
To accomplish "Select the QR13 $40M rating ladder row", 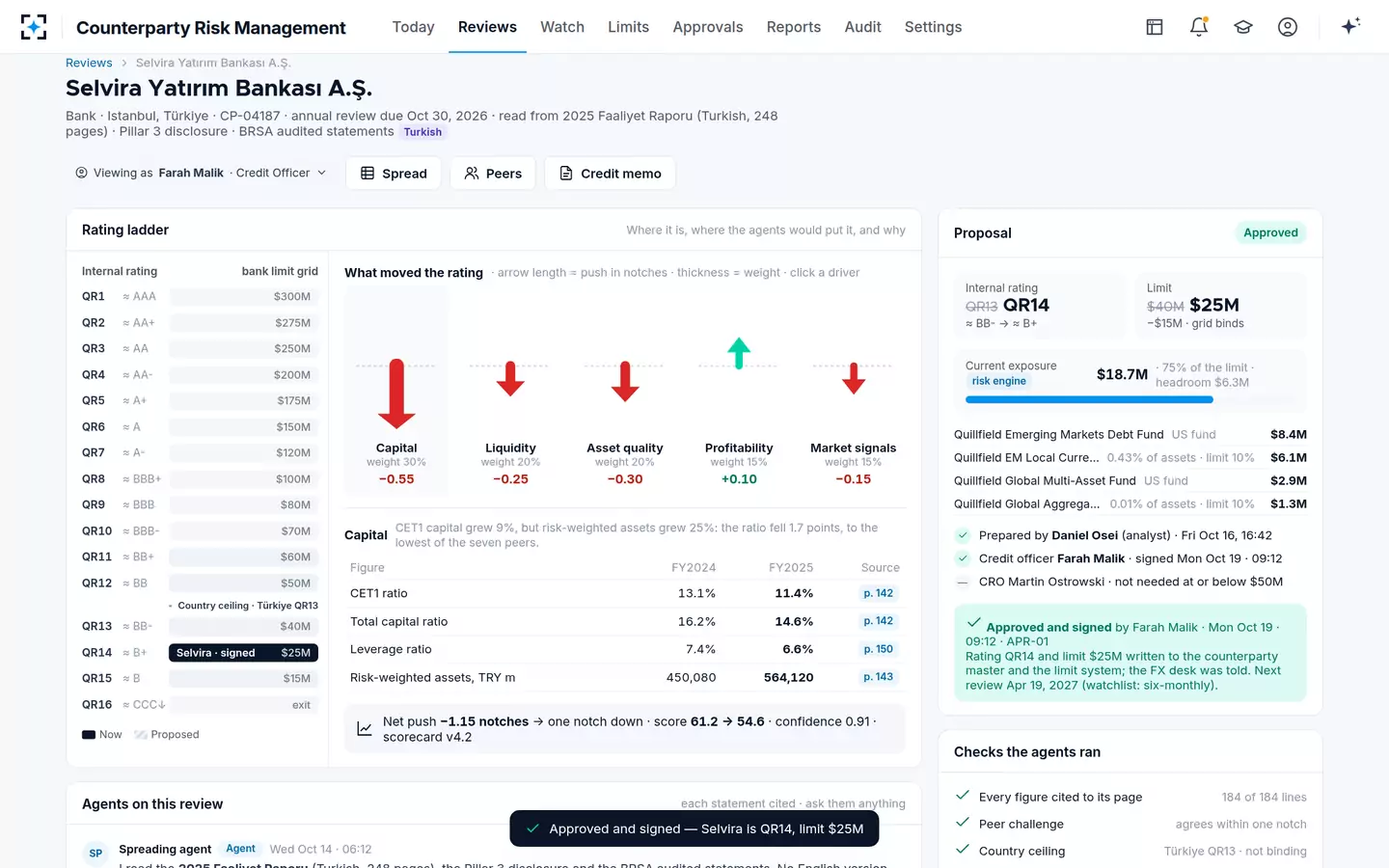I will point(200,626).
